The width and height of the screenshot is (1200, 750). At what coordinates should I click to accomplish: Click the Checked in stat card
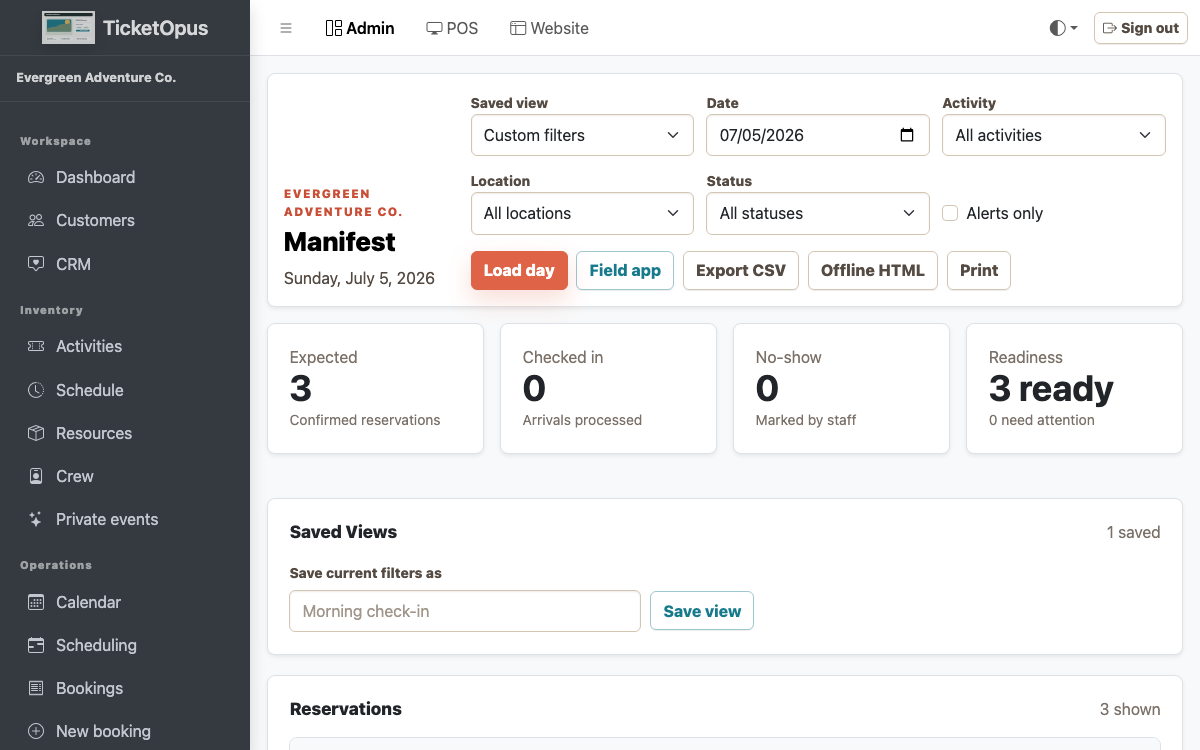coord(608,388)
